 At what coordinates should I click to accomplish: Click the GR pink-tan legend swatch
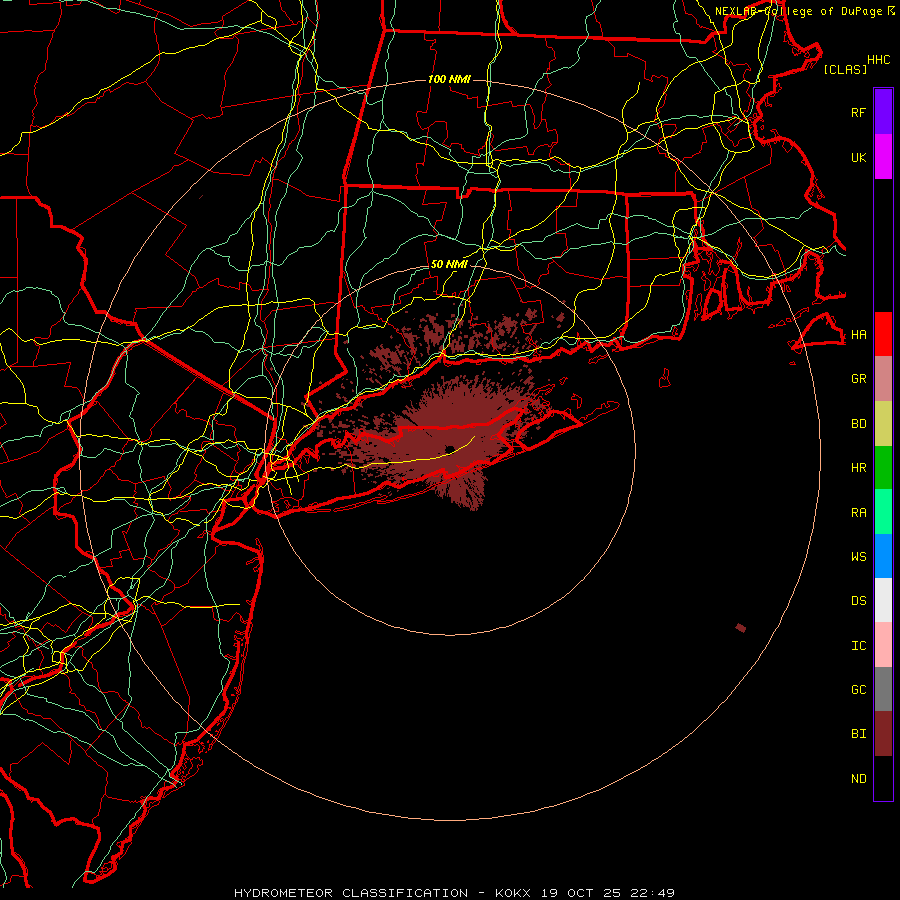tap(883, 379)
